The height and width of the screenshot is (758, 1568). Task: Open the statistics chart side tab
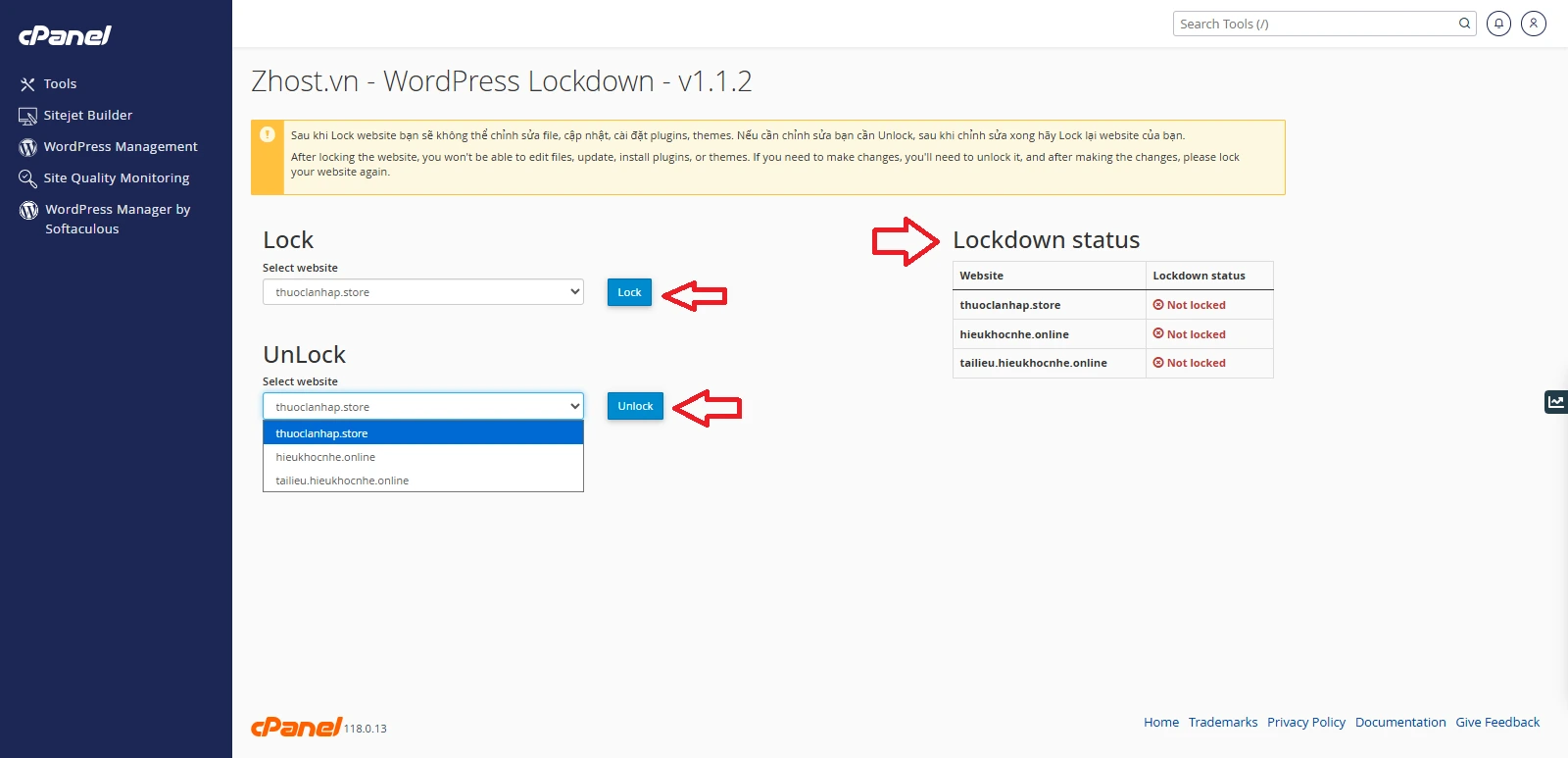[x=1555, y=402]
